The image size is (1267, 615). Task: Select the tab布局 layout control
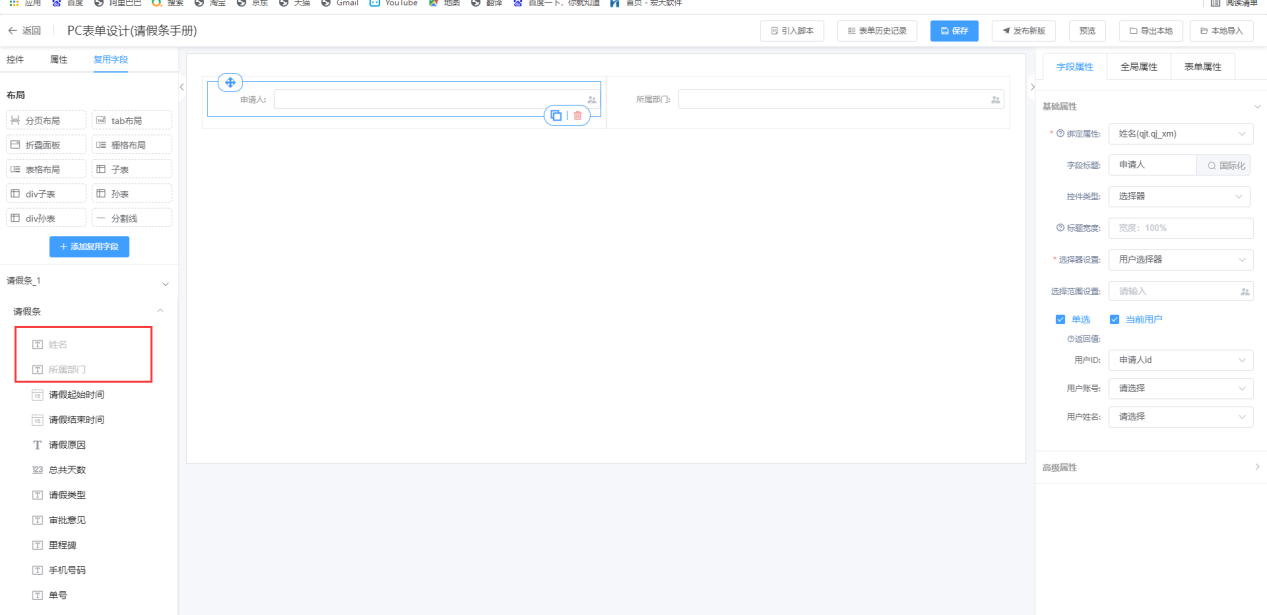132,120
